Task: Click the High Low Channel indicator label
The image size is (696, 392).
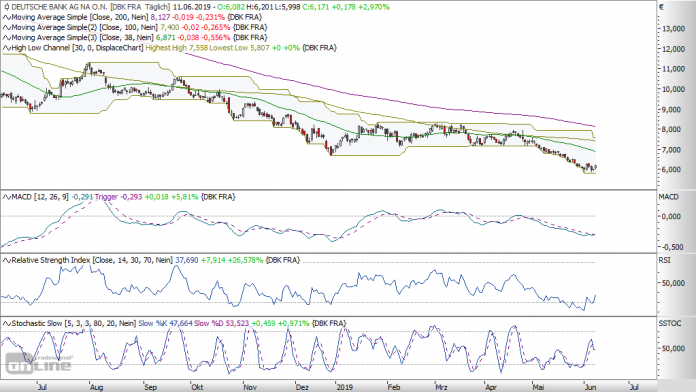Action: tap(78, 48)
